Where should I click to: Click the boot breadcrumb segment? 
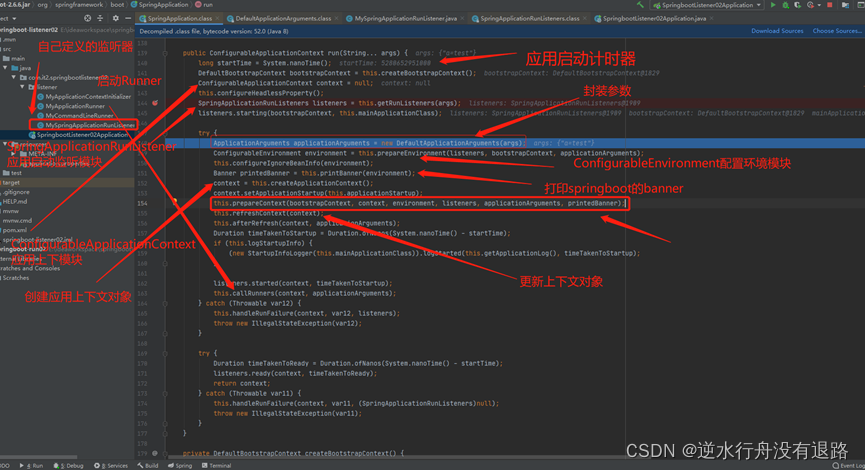click(118, 4)
